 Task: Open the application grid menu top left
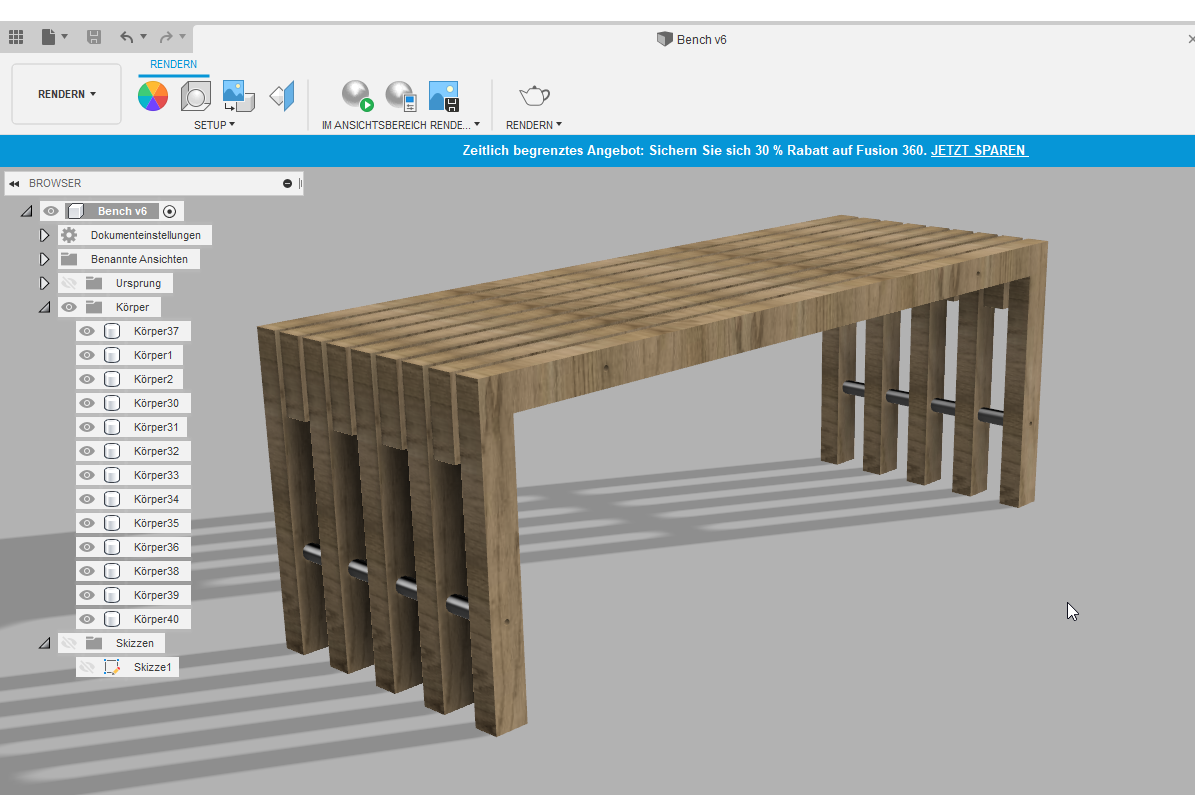[16, 36]
